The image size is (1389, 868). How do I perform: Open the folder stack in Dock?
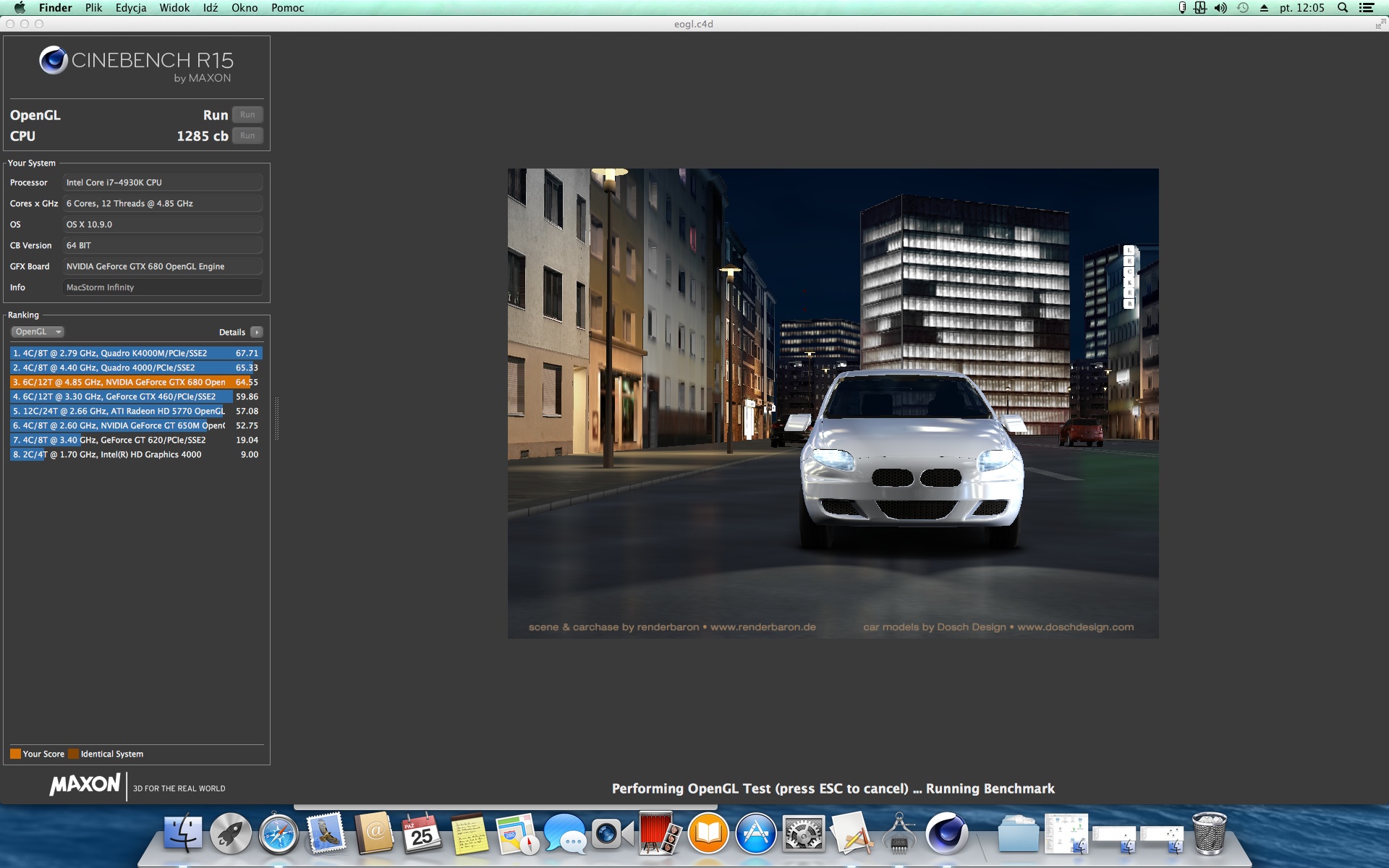[x=1018, y=834]
